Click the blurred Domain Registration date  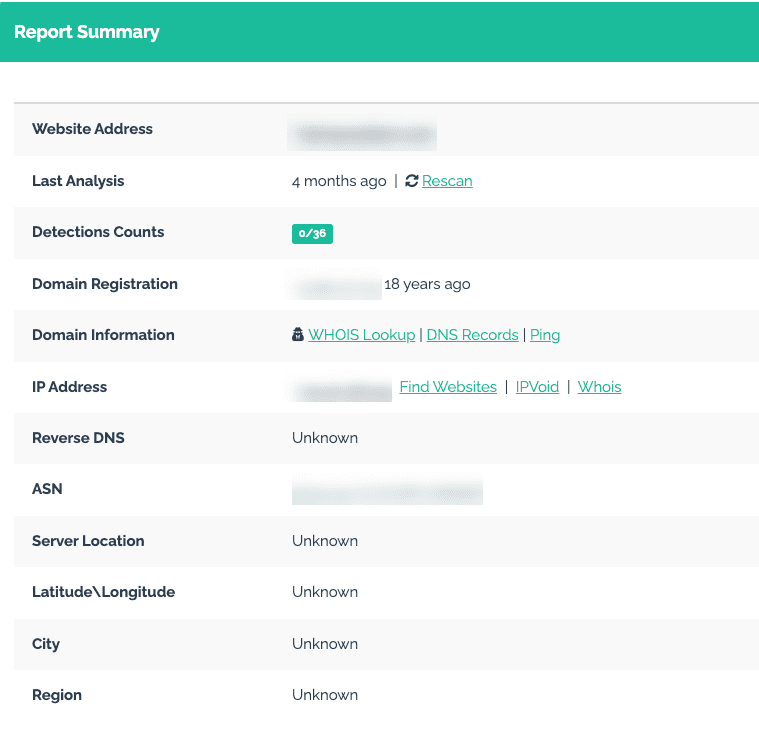[x=335, y=285]
